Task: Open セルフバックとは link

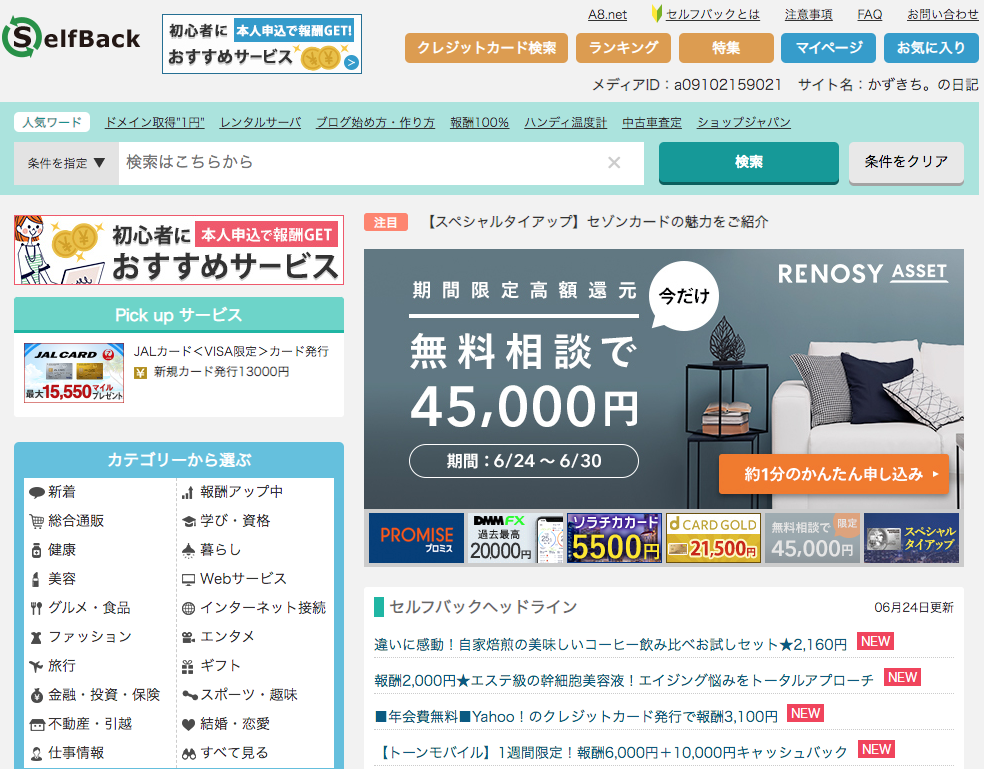Action: (712, 14)
